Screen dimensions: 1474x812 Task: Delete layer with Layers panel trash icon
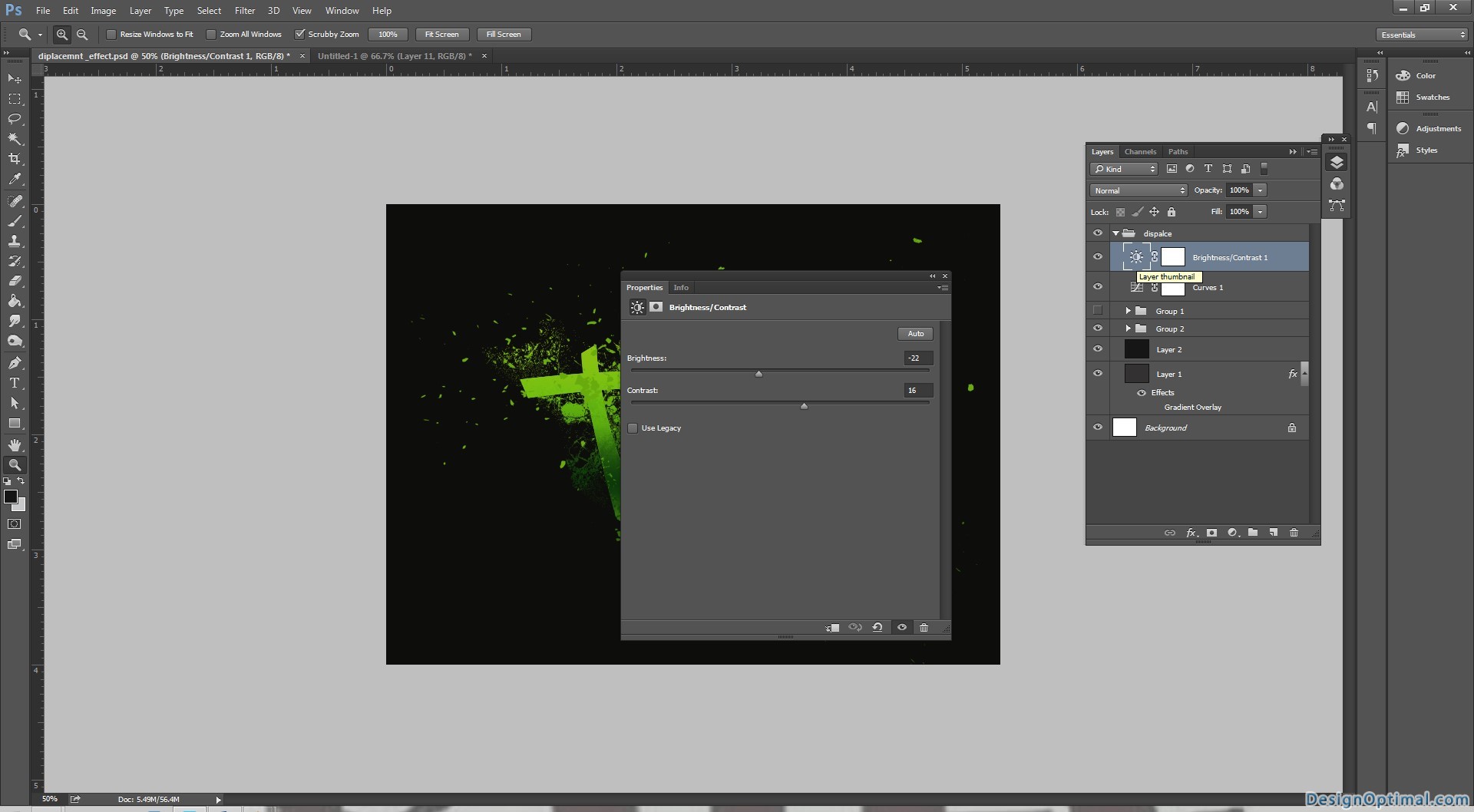(x=1294, y=533)
